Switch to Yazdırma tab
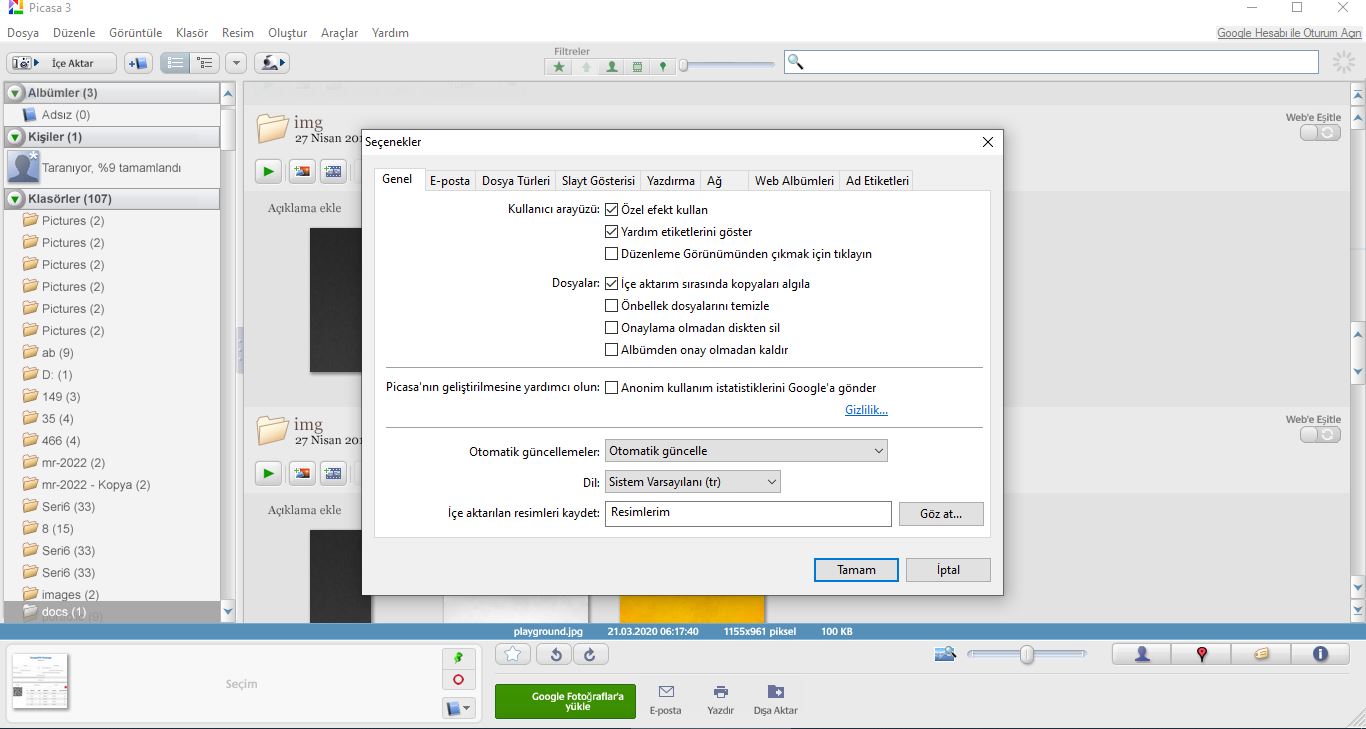 pos(671,181)
